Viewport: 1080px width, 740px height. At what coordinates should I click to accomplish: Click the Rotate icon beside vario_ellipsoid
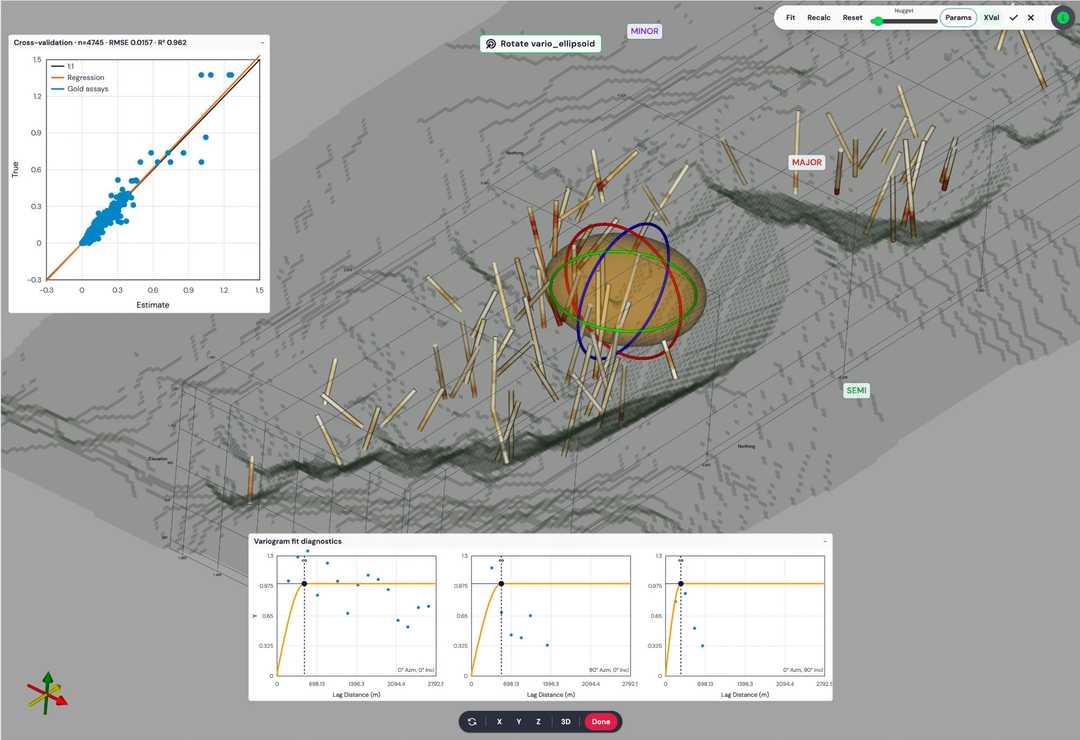tap(490, 43)
